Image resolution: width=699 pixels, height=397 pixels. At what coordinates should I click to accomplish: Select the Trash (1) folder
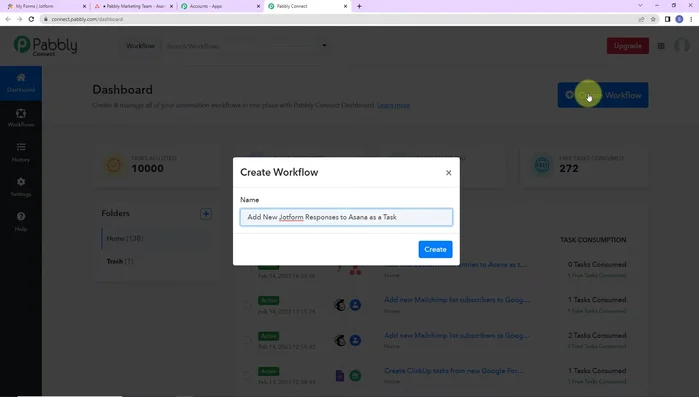(119, 261)
